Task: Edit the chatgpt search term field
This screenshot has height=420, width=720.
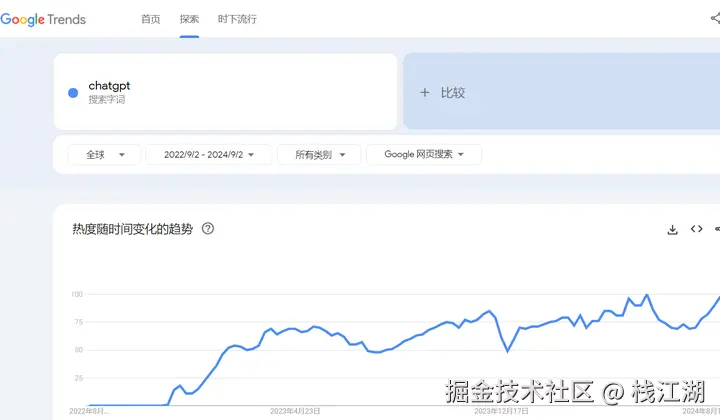Action: coord(225,92)
